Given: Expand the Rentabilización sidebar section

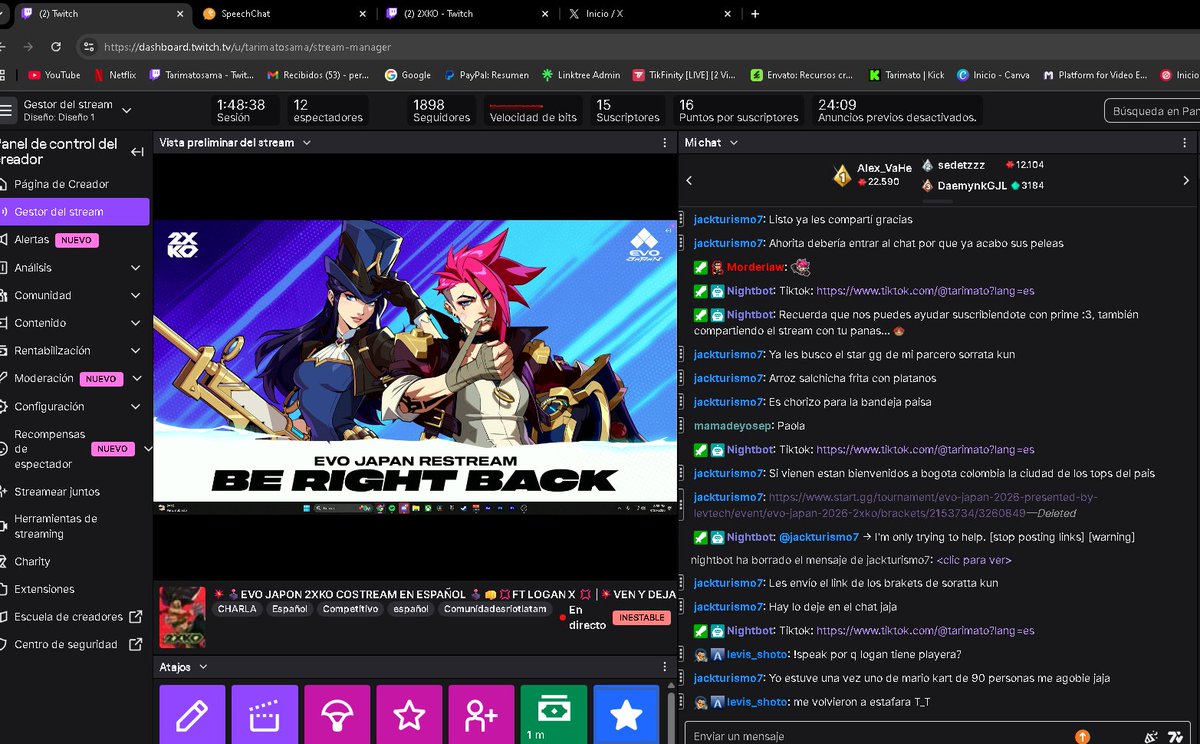Looking at the screenshot, I should point(136,351).
